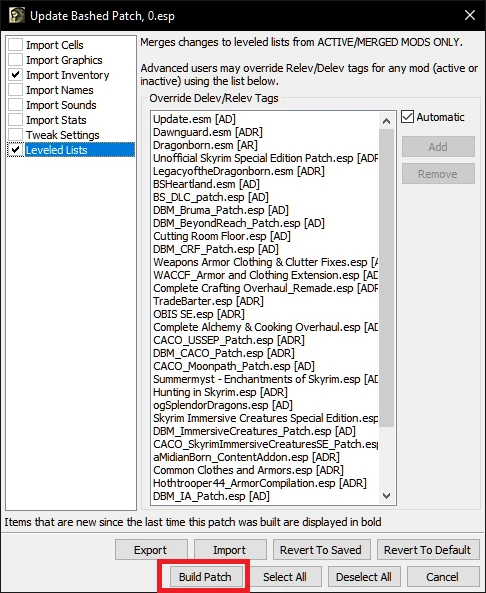
Task: Enable the Import Graphics checkbox
Action: 16,60
